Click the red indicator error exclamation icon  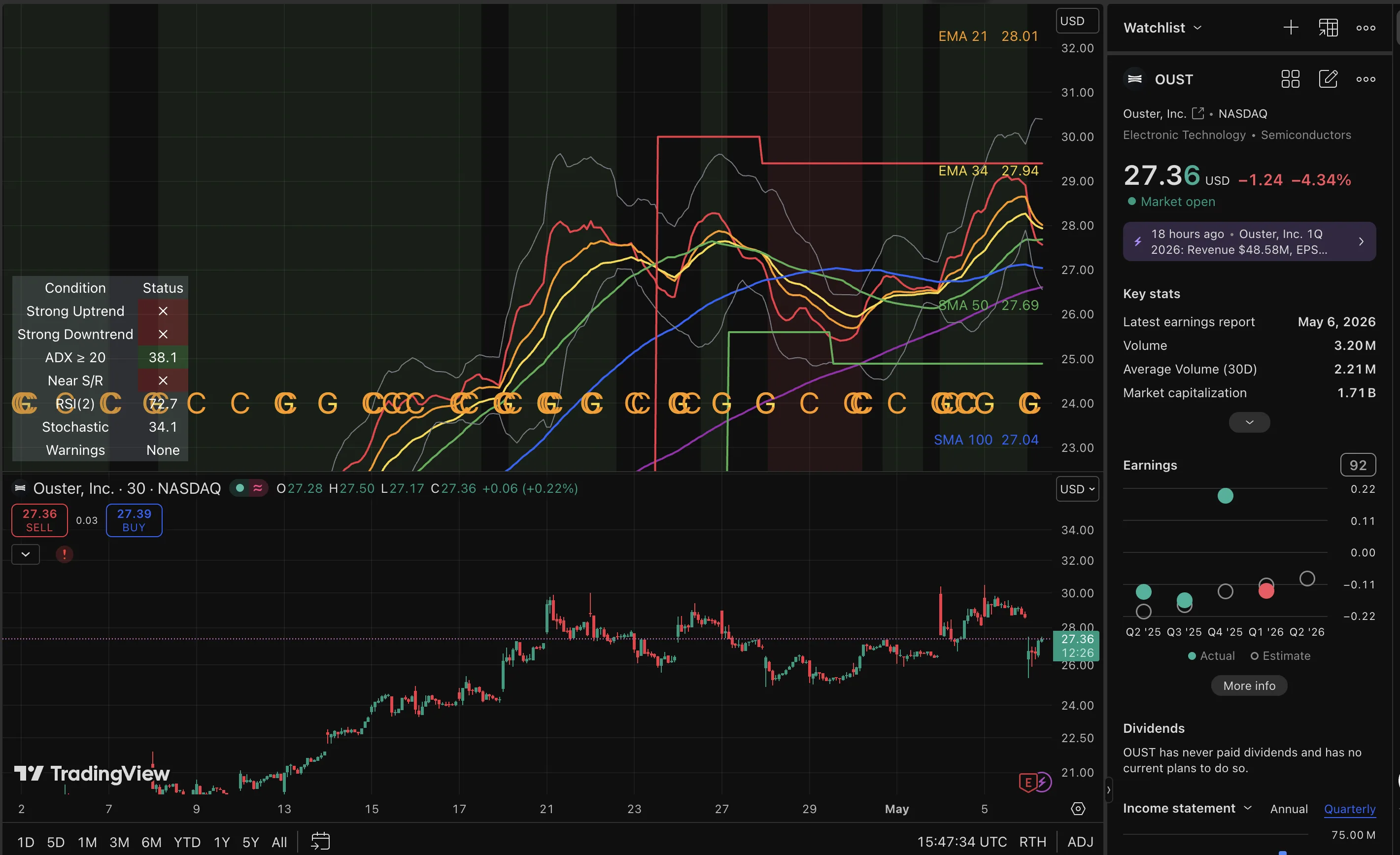[x=64, y=554]
